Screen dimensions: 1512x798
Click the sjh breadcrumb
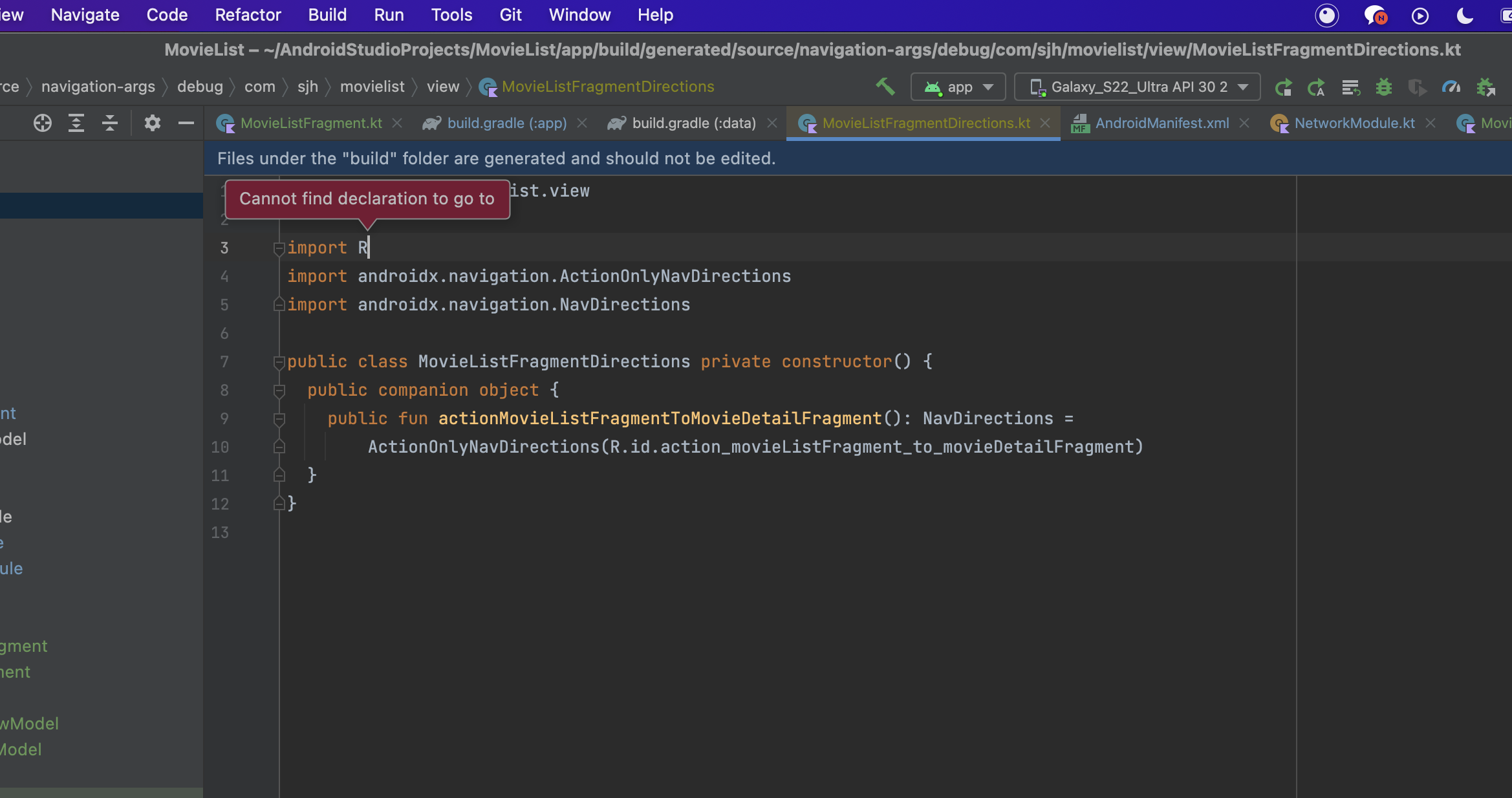308,87
